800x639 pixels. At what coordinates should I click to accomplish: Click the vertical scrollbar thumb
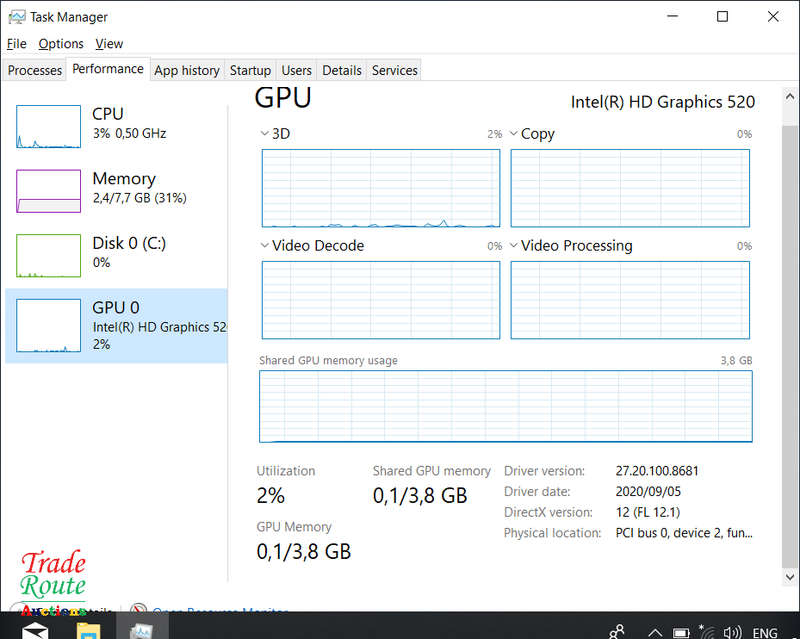tap(790, 345)
